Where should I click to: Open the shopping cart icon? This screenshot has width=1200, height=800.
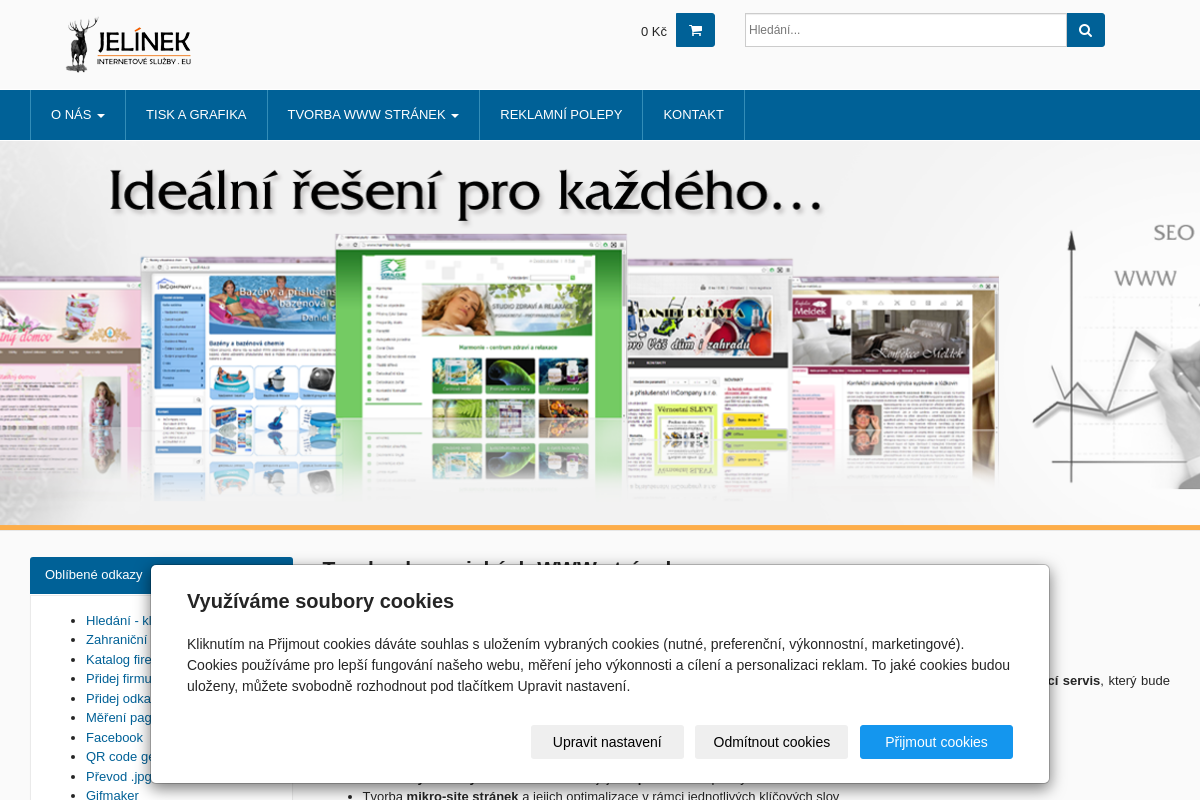[x=694, y=30]
